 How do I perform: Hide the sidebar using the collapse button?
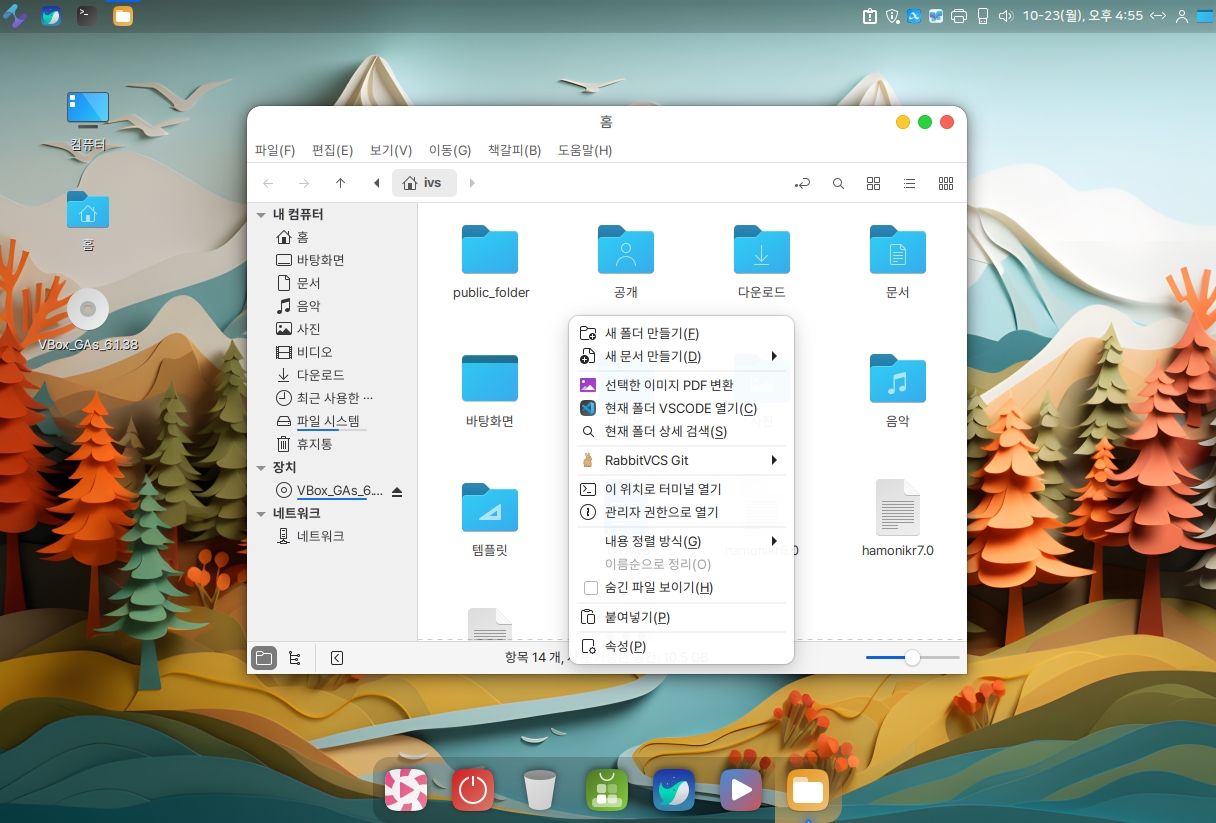[337, 658]
